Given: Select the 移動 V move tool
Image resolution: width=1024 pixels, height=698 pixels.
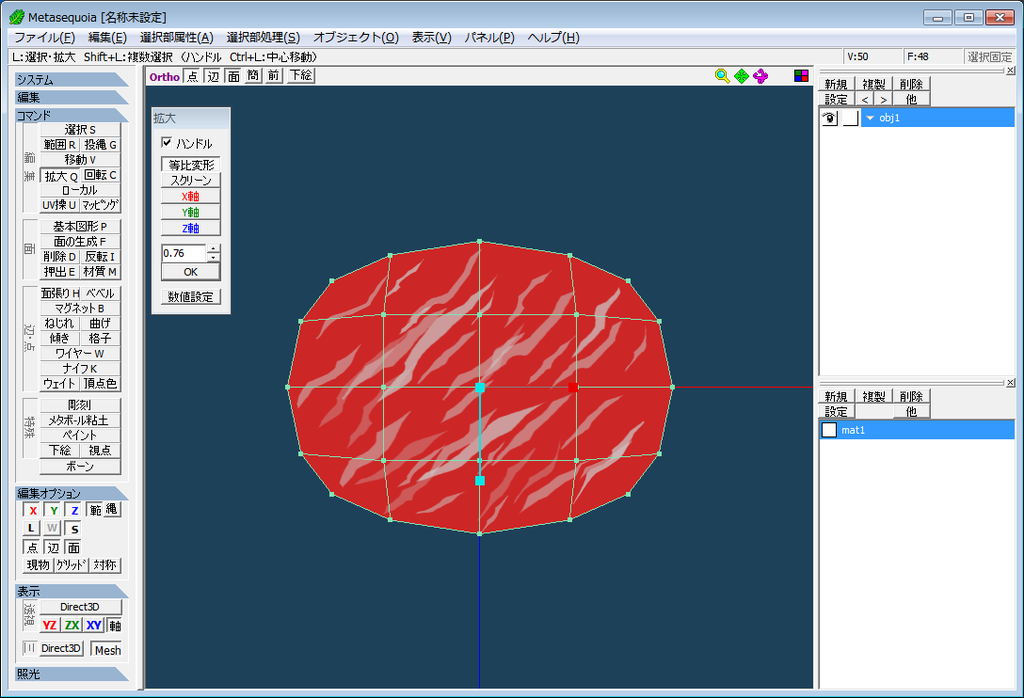Looking at the screenshot, I should [80, 159].
